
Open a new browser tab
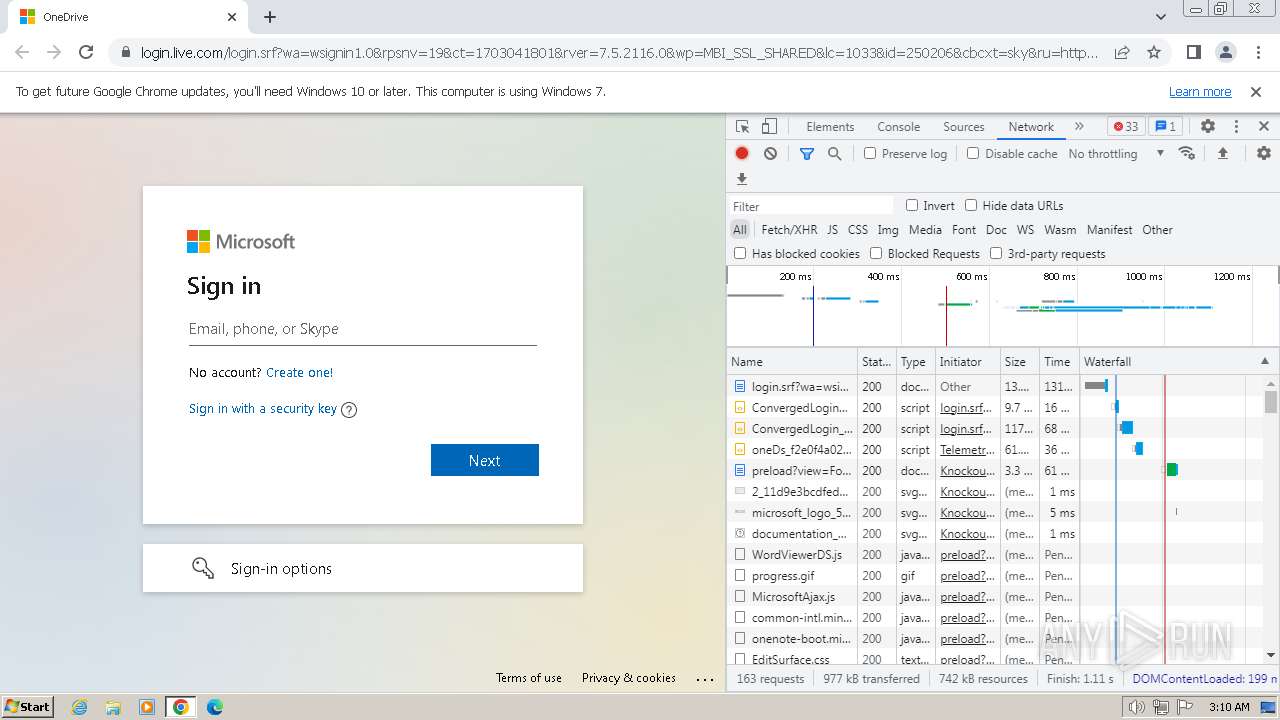coord(270,17)
